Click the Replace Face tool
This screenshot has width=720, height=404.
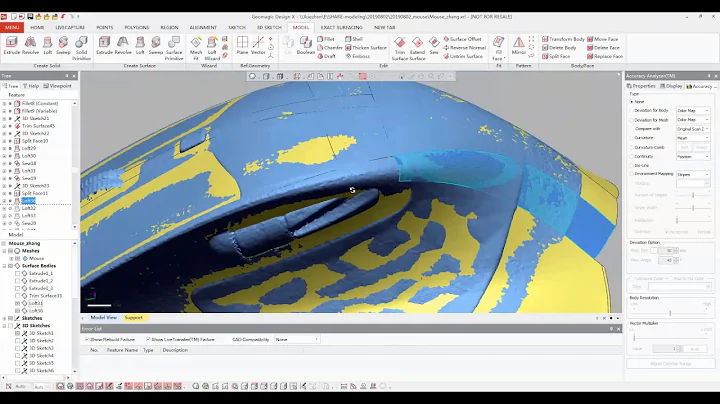[605, 56]
